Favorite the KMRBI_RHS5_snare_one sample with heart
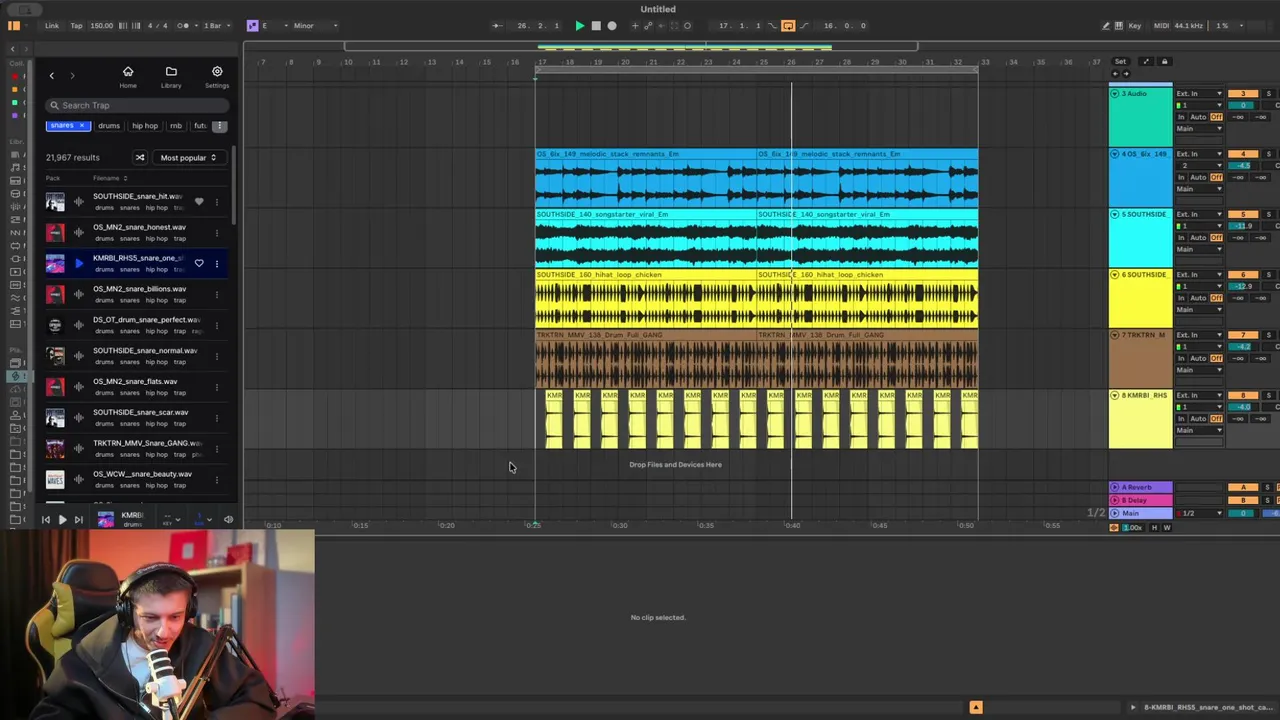This screenshot has height=720, width=1280. (x=199, y=263)
